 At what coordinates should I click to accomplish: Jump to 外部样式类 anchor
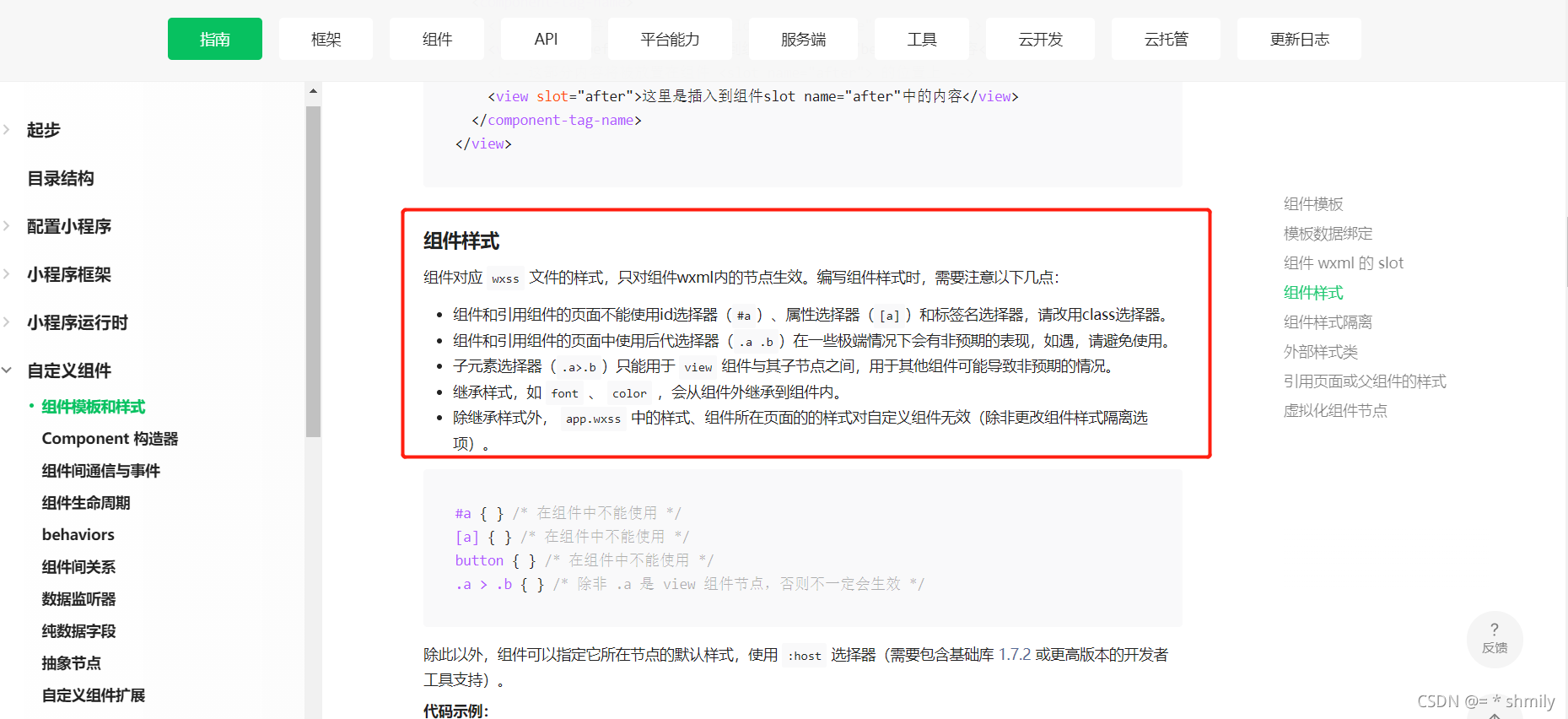[1321, 351]
